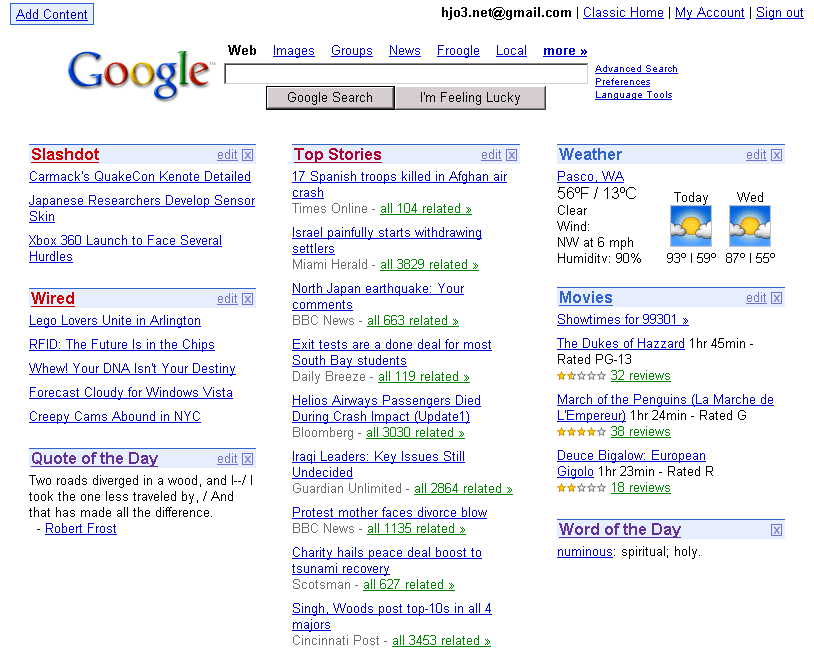Open The Dukes of Hazzard movie link
Viewport: 814px width, 656px height.
[621, 344]
